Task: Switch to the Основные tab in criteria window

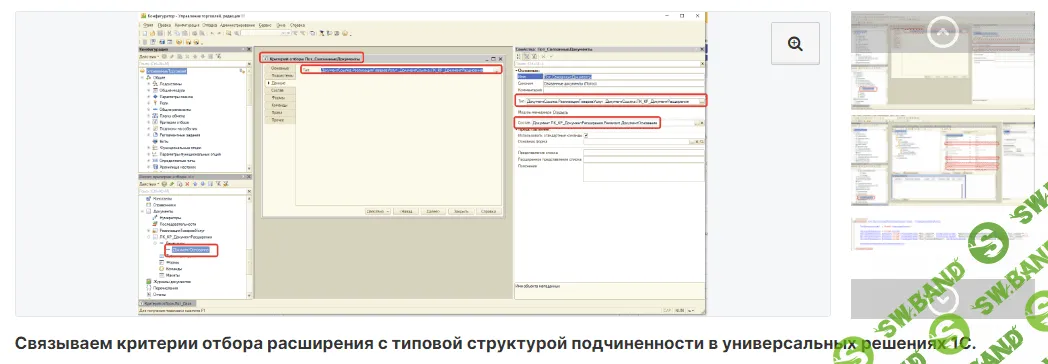Action: tap(279, 69)
